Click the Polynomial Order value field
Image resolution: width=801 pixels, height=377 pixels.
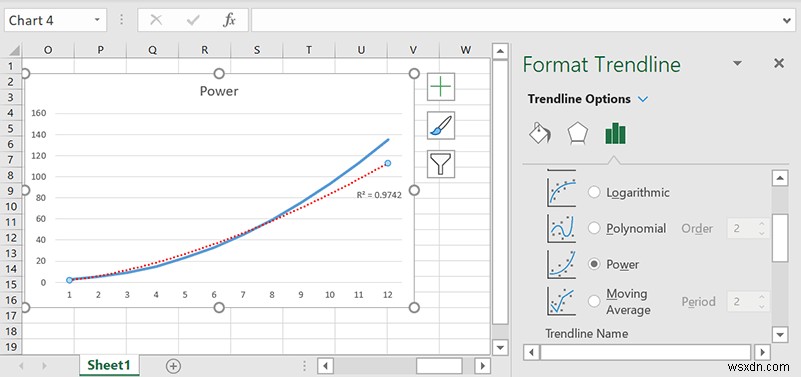742,228
